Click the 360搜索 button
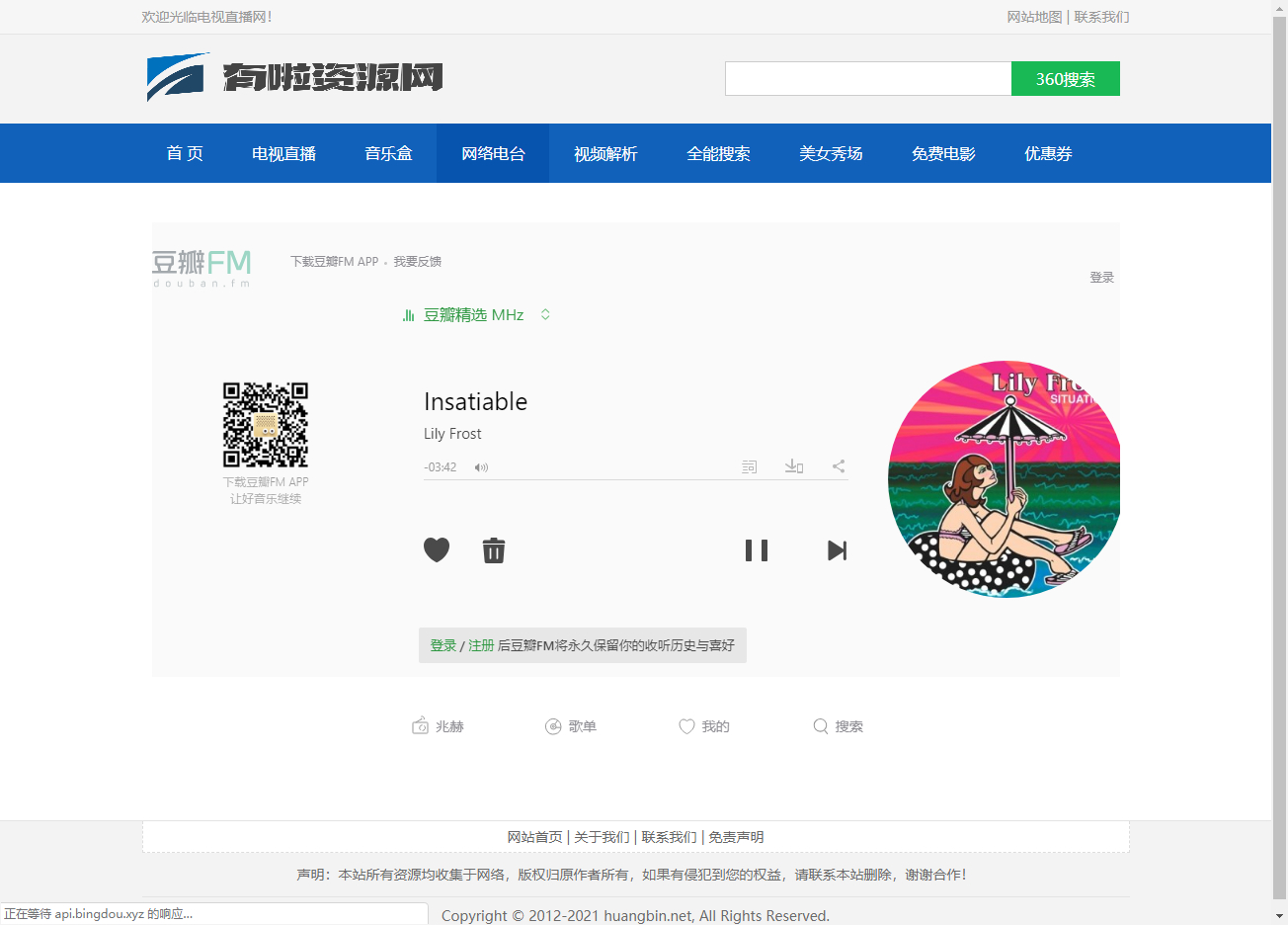The width and height of the screenshot is (1288, 925). pos(1066,79)
